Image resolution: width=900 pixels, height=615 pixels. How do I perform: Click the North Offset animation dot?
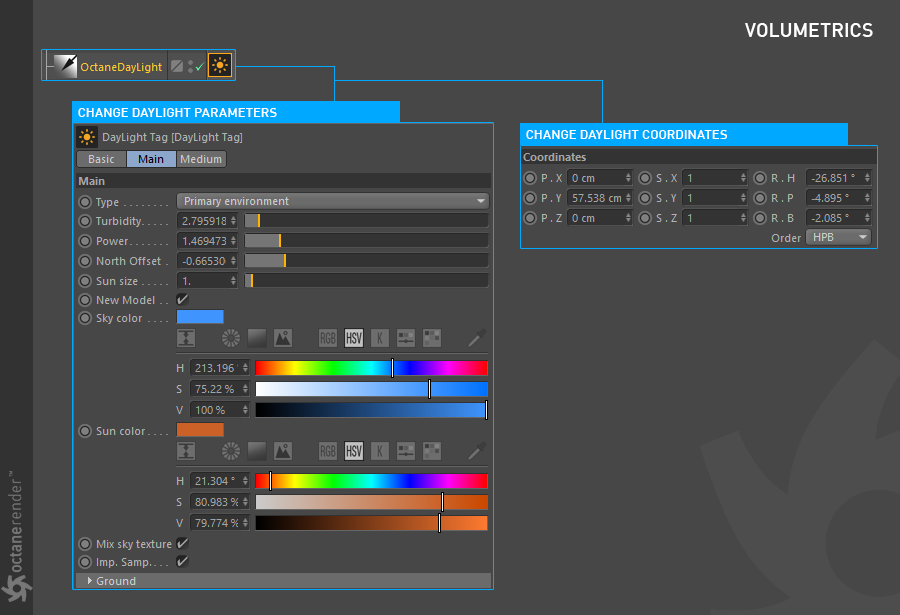(85, 261)
